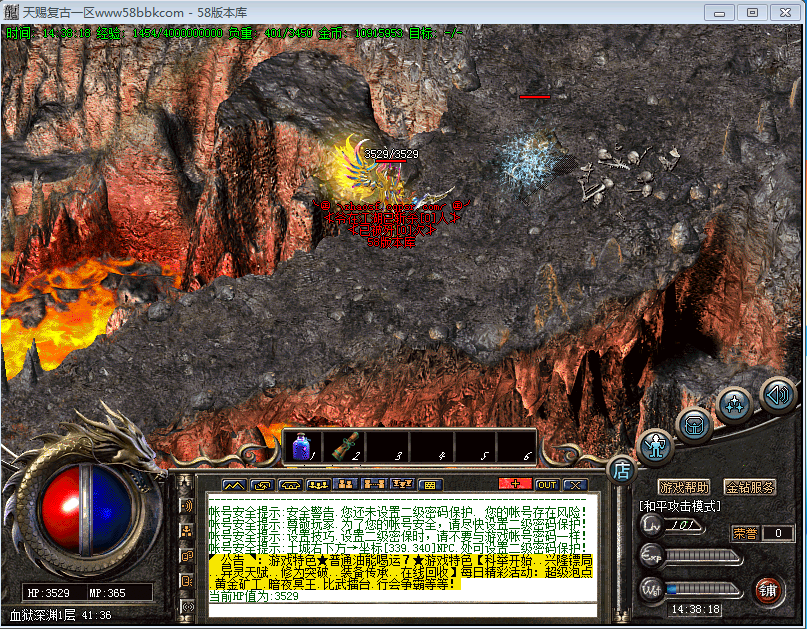The width and height of the screenshot is (807, 629).
Task: Toggle the chain-link chat channel side icon
Action: point(186,556)
